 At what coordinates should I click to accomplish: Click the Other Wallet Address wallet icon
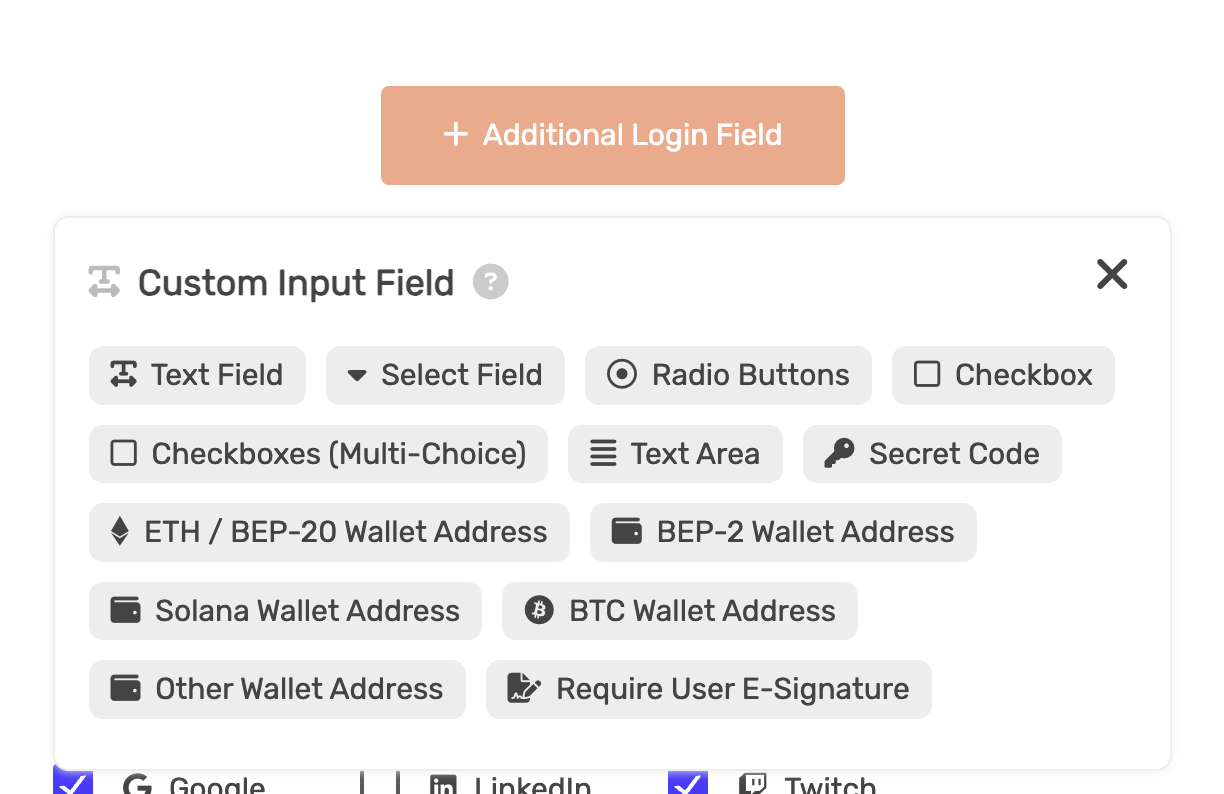[x=125, y=689]
